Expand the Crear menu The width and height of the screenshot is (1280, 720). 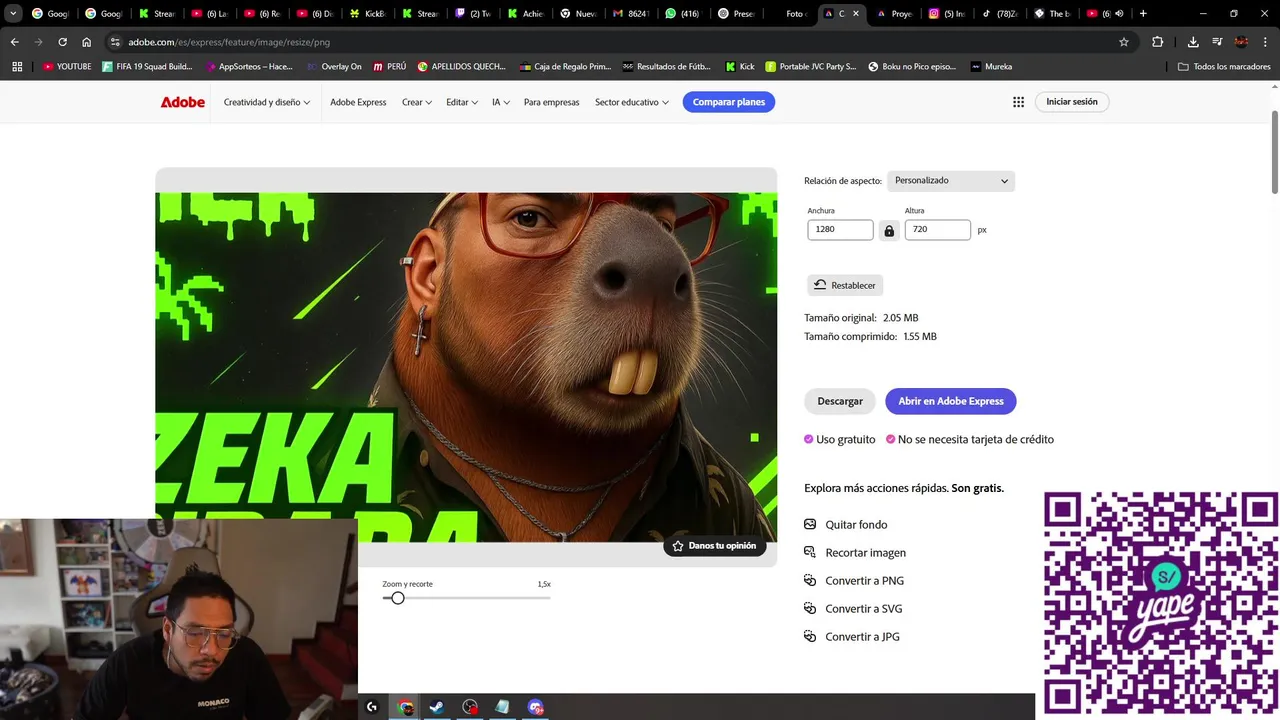pos(417,102)
